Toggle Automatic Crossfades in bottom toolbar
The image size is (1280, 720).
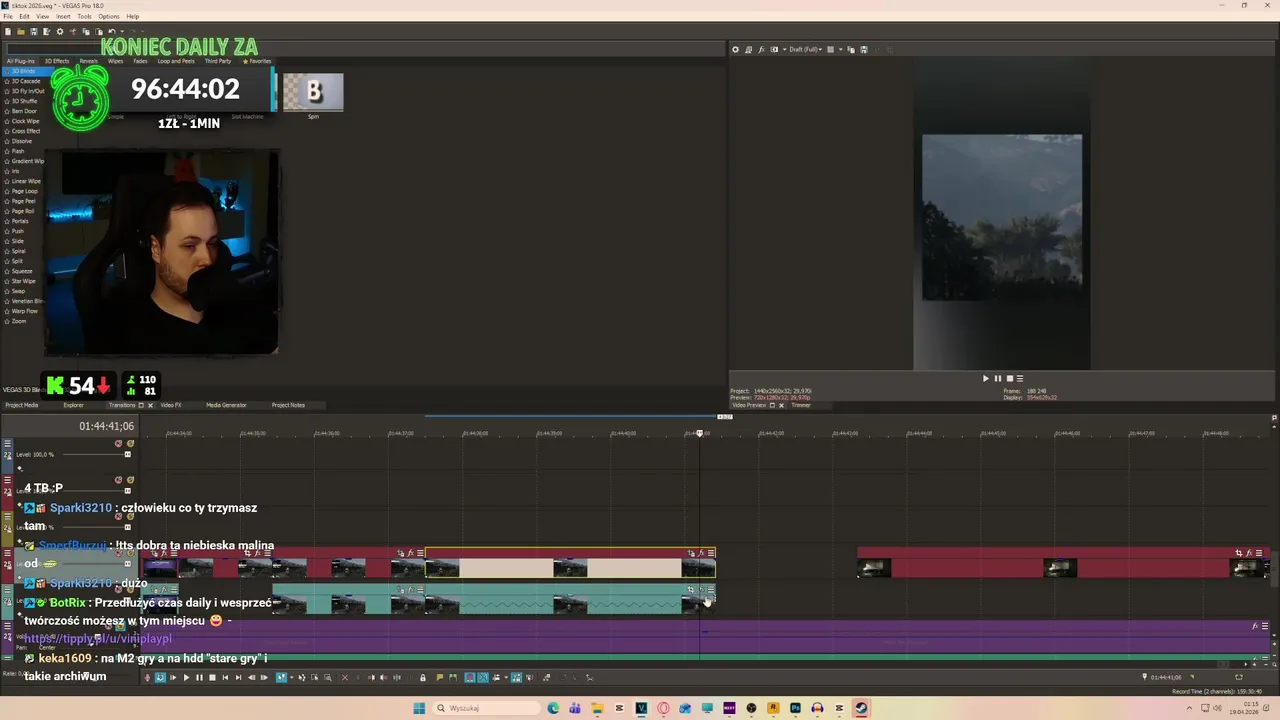483,678
